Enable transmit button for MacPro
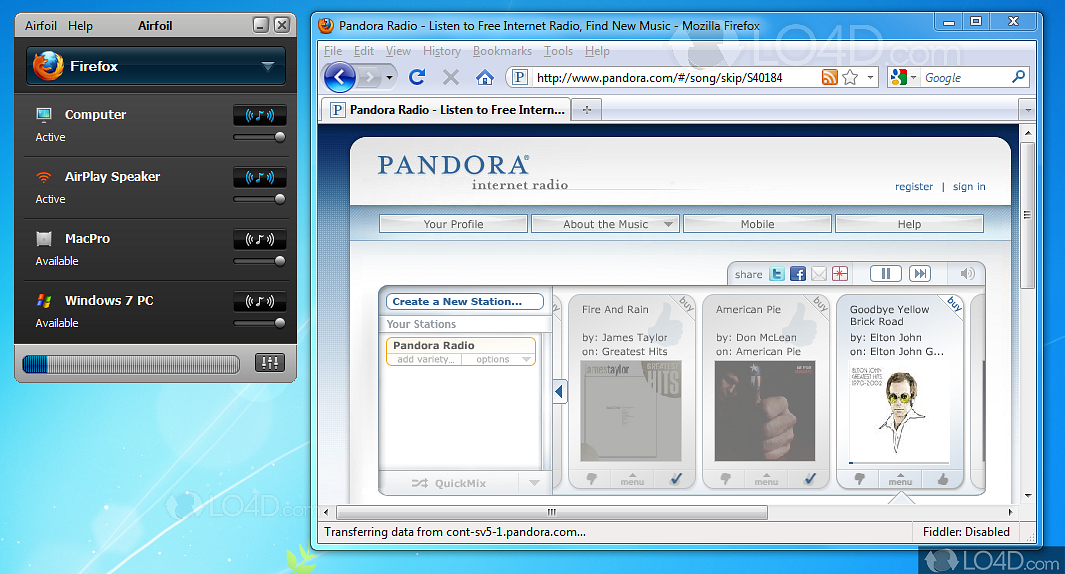This screenshot has height=574, width=1065. tap(259, 239)
